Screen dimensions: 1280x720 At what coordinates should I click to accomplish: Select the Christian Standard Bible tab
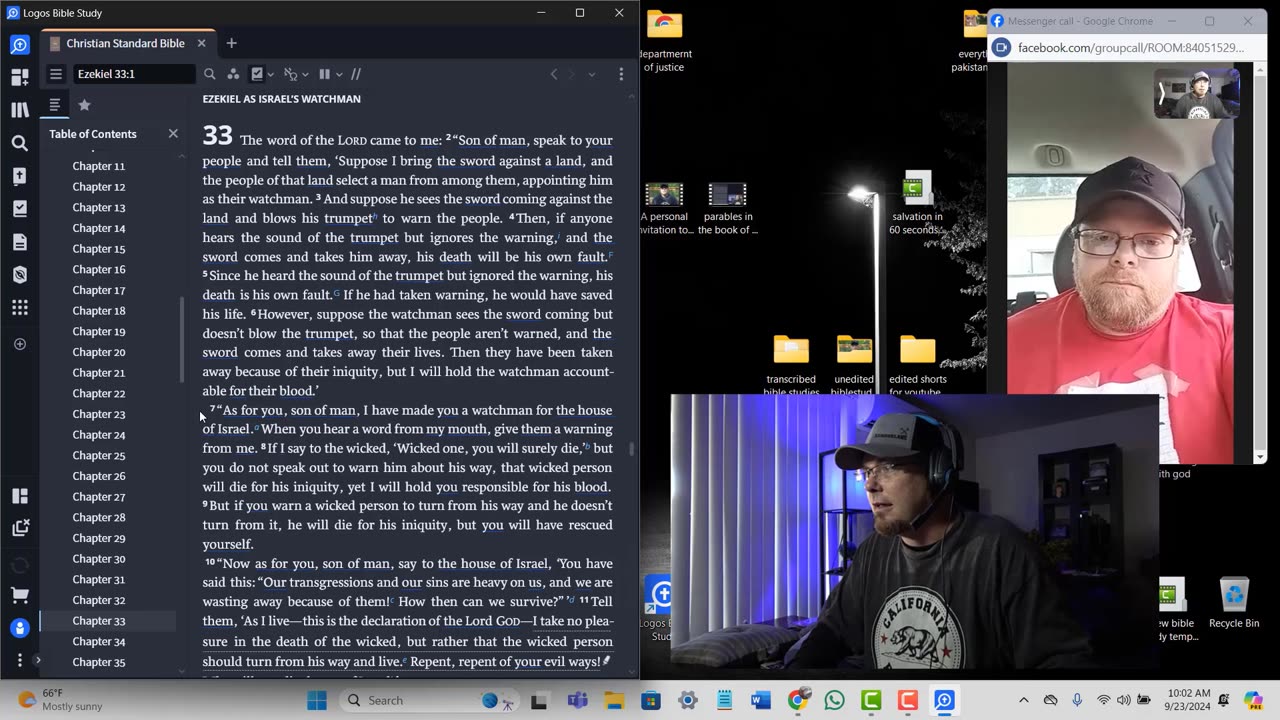pos(125,43)
